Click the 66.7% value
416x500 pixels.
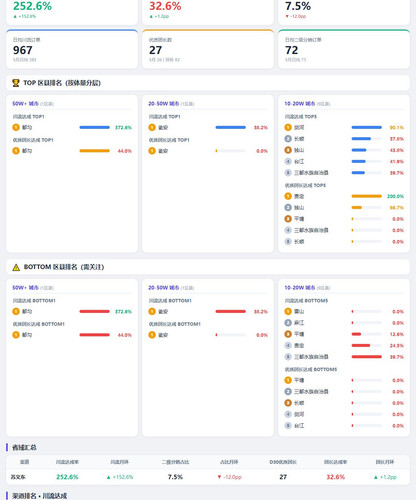click(397, 208)
